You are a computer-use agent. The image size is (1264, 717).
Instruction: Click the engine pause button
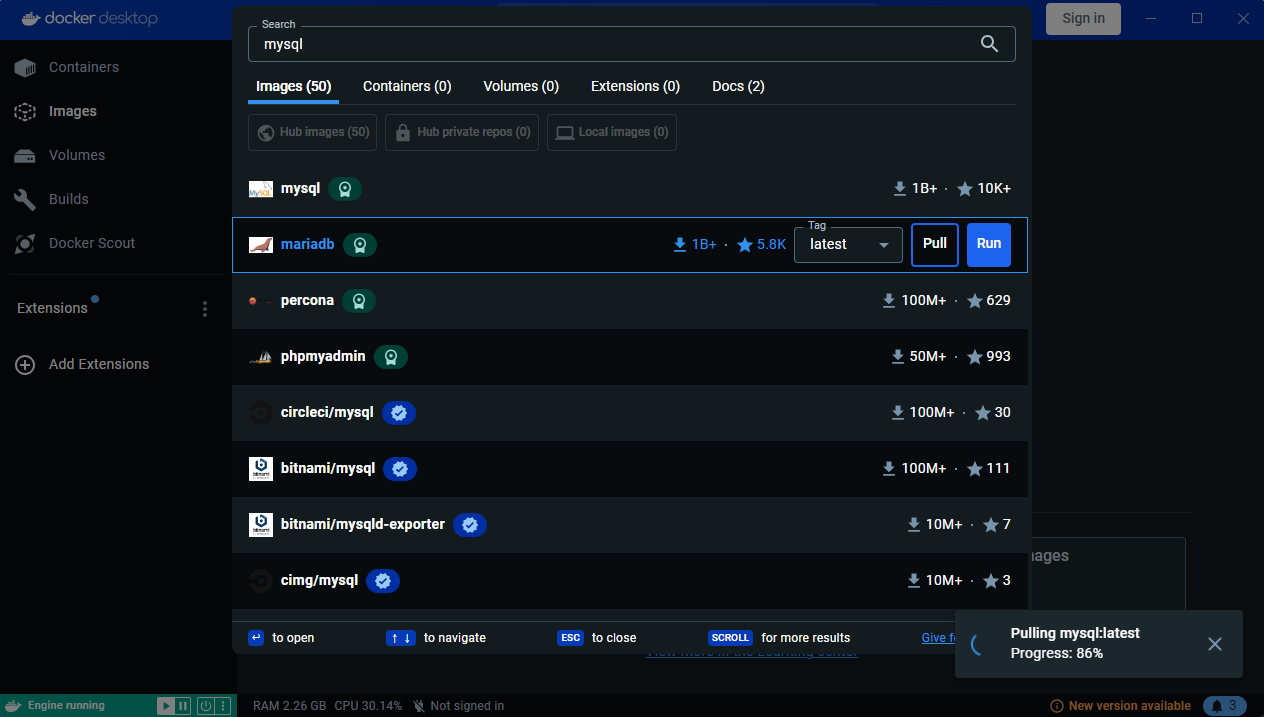click(183, 706)
